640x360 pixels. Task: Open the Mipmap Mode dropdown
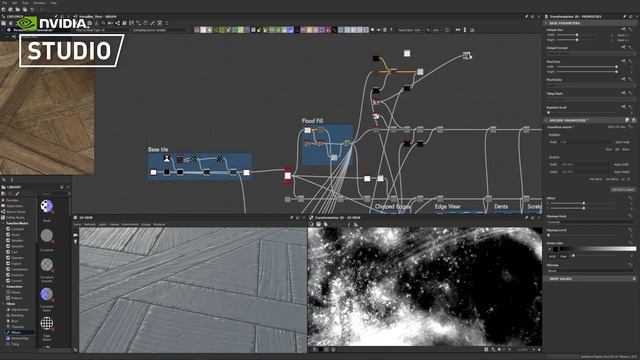[x=590, y=222]
